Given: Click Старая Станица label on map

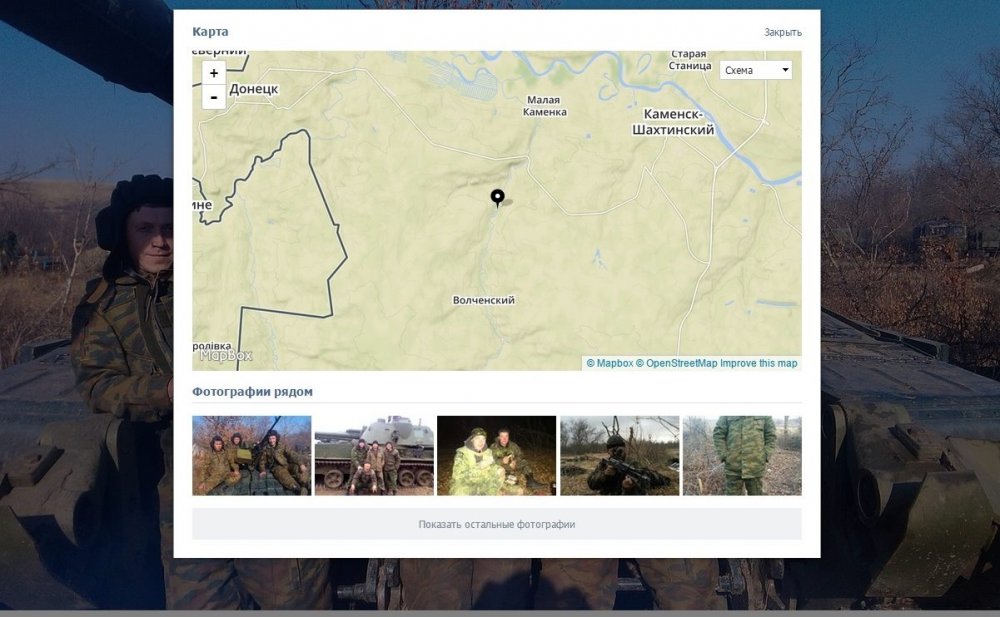Looking at the screenshot, I should pos(688,60).
